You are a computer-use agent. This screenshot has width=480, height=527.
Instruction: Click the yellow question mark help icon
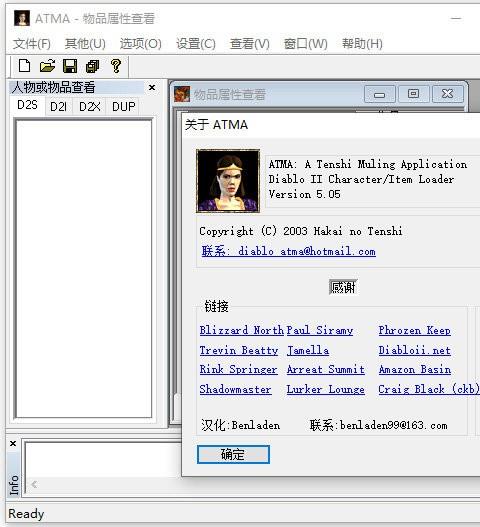tap(116, 66)
